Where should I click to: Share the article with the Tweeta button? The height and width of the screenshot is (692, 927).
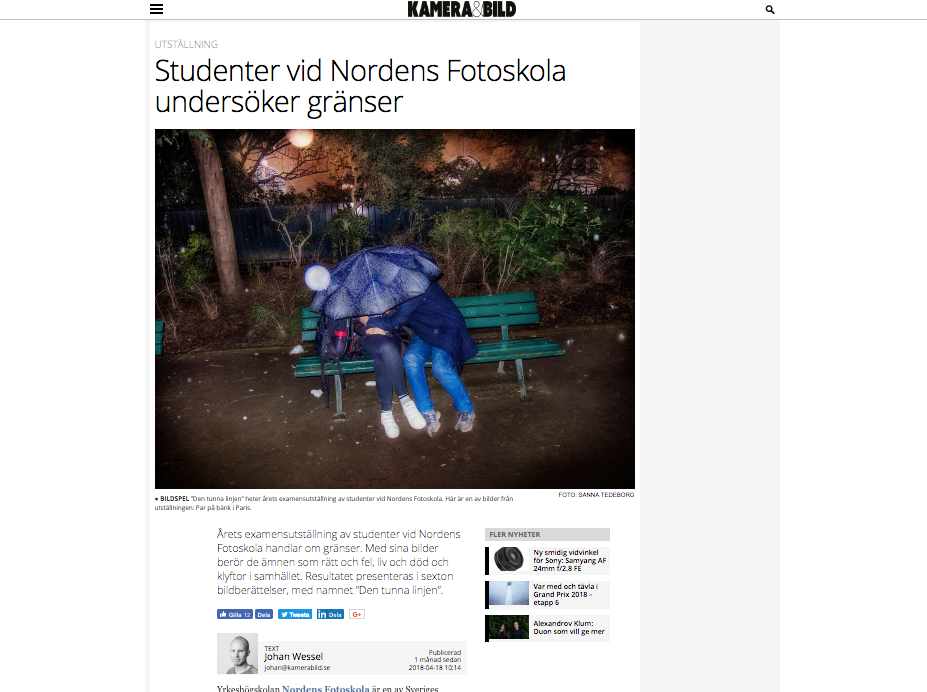coord(295,615)
